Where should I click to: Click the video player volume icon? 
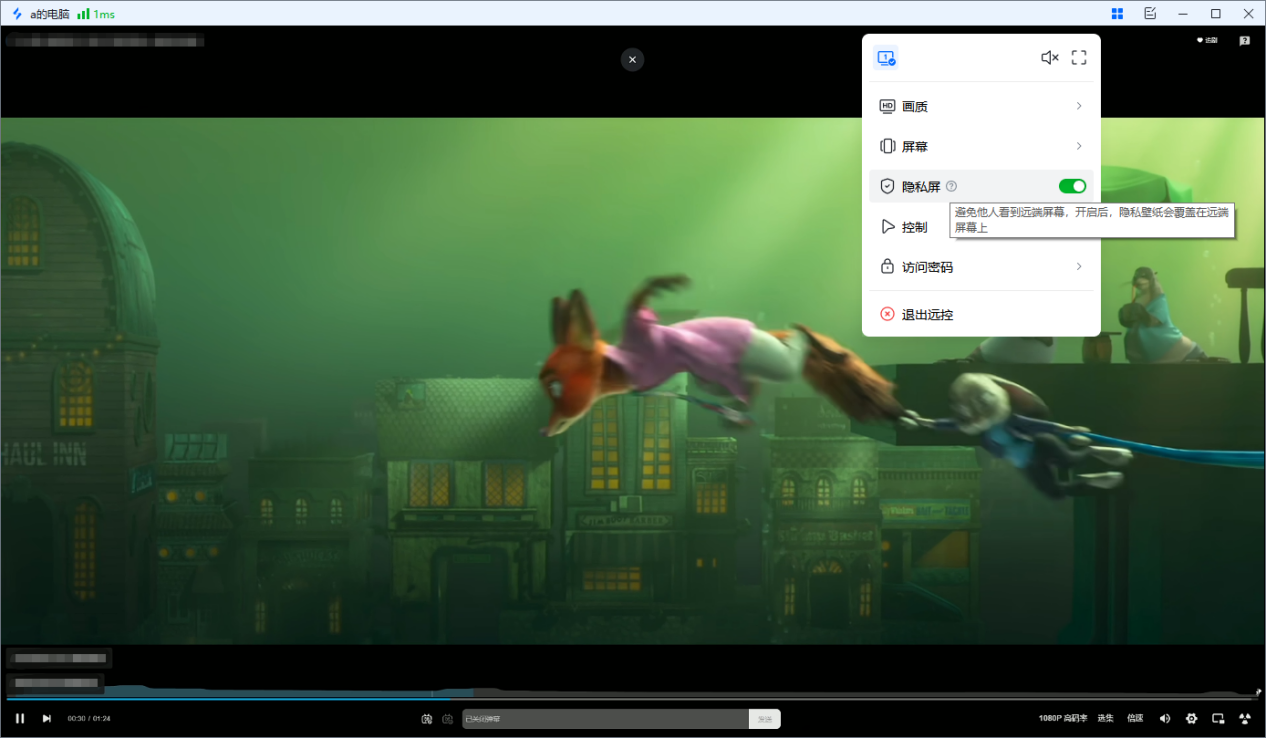[x=1164, y=718]
